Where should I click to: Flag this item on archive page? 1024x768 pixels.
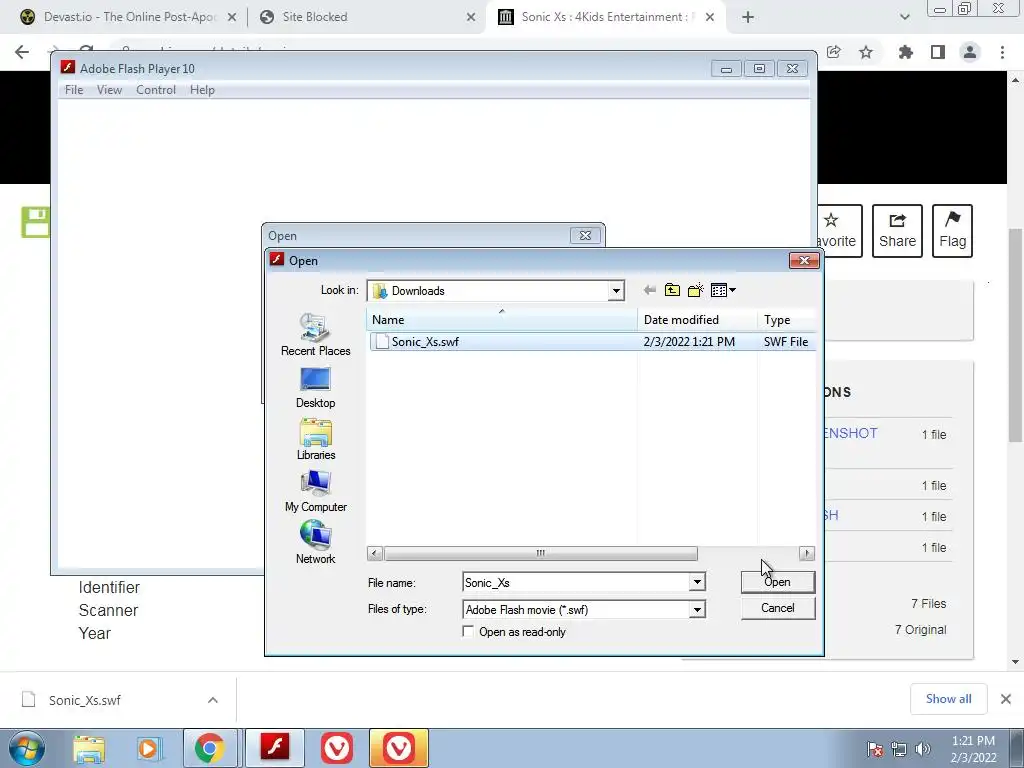tap(952, 231)
